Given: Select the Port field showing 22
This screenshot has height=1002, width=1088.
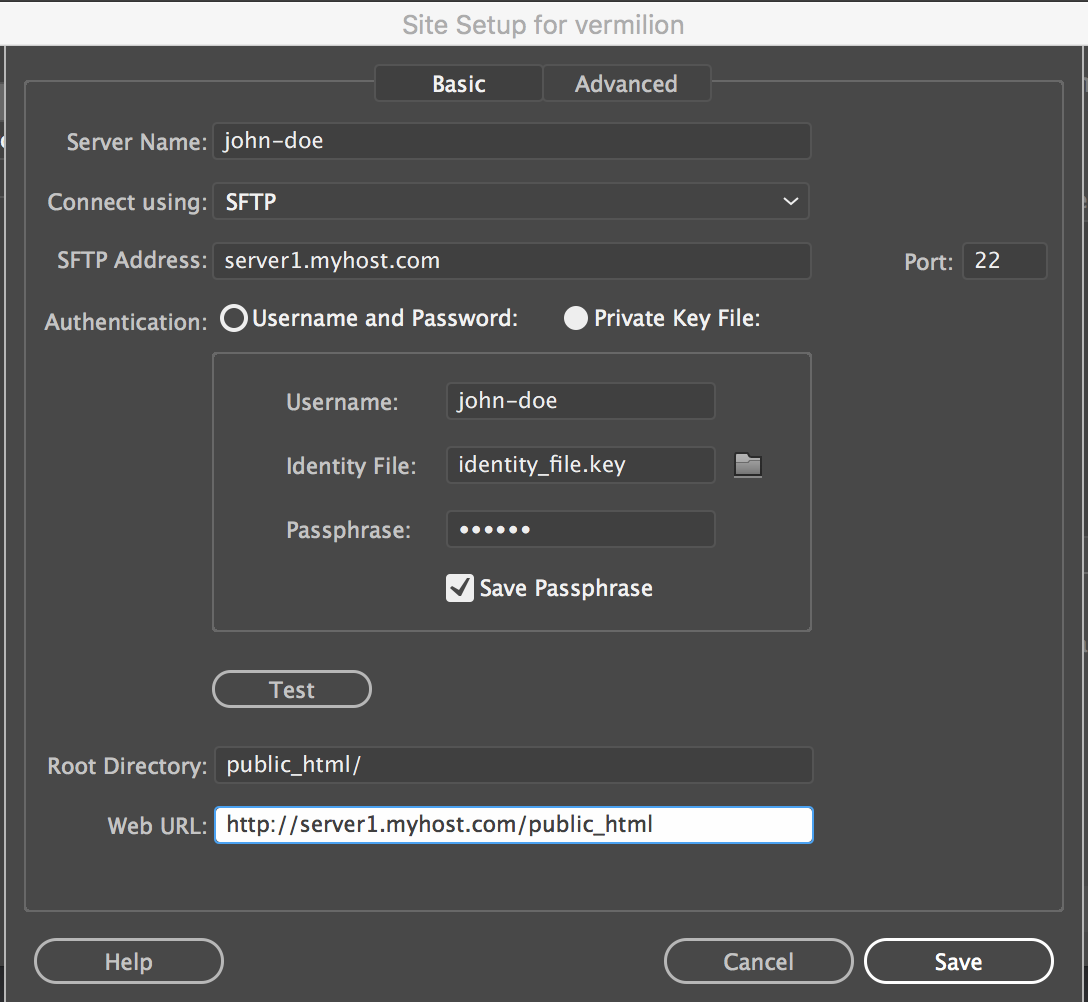Looking at the screenshot, I should point(1004,261).
